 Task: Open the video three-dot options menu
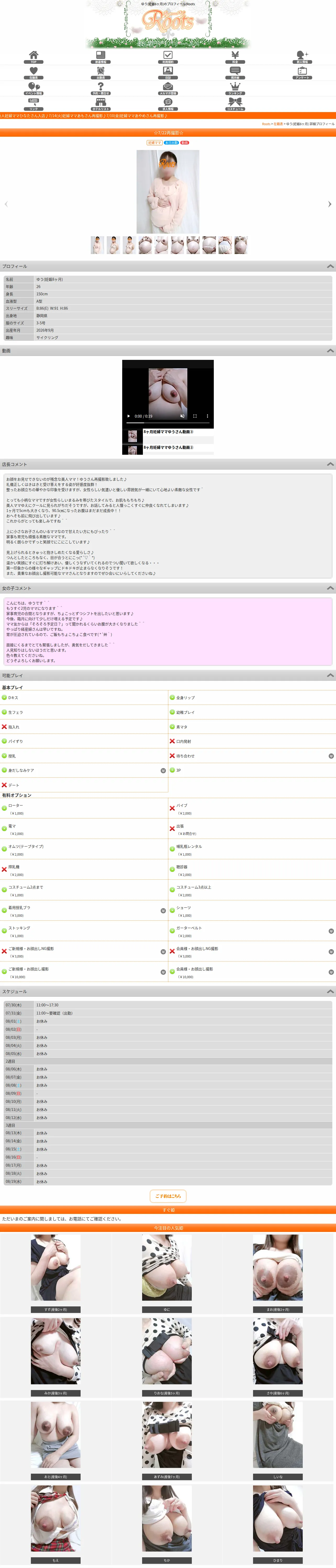click(207, 416)
